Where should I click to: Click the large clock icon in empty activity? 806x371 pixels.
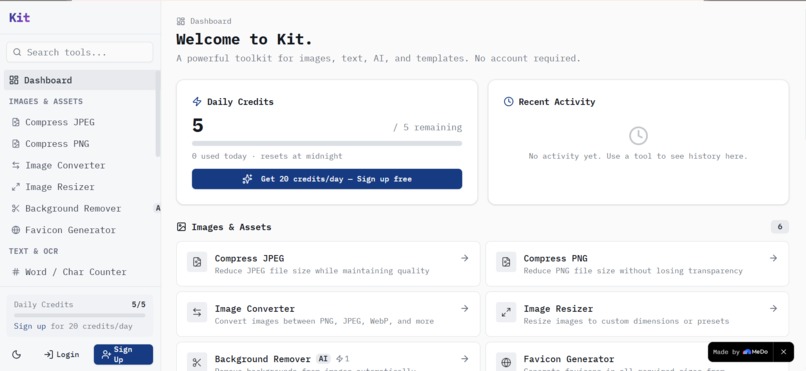point(638,136)
